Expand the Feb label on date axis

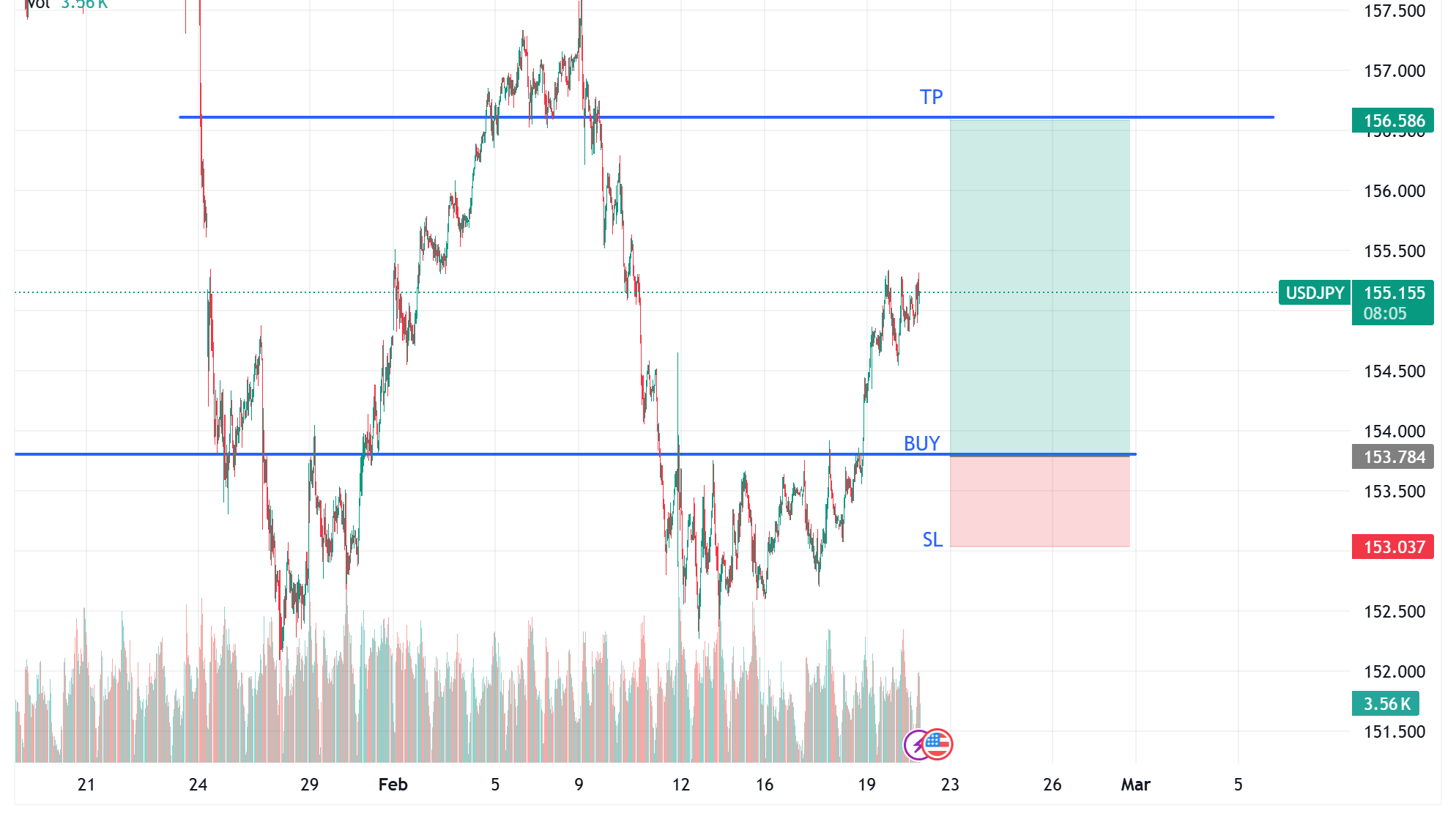(393, 784)
